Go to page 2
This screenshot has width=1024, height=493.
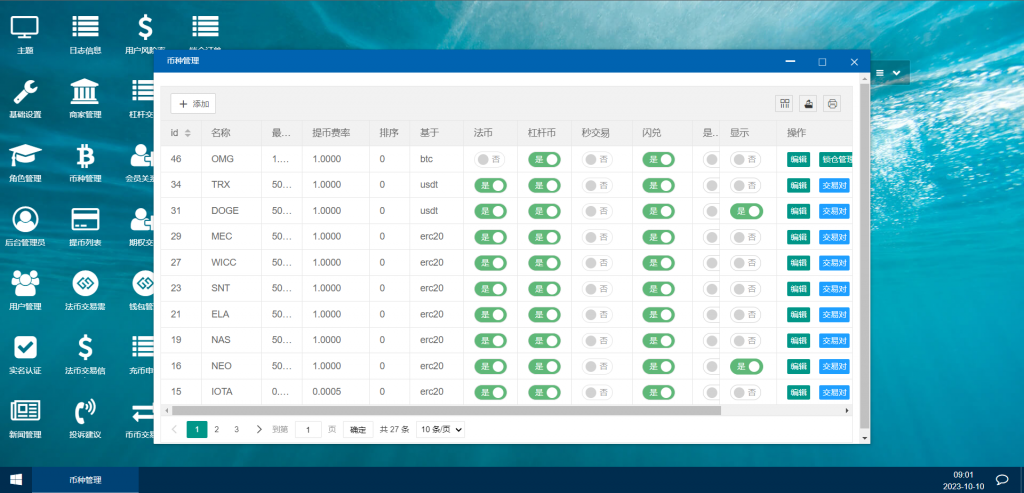(x=217, y=429)
